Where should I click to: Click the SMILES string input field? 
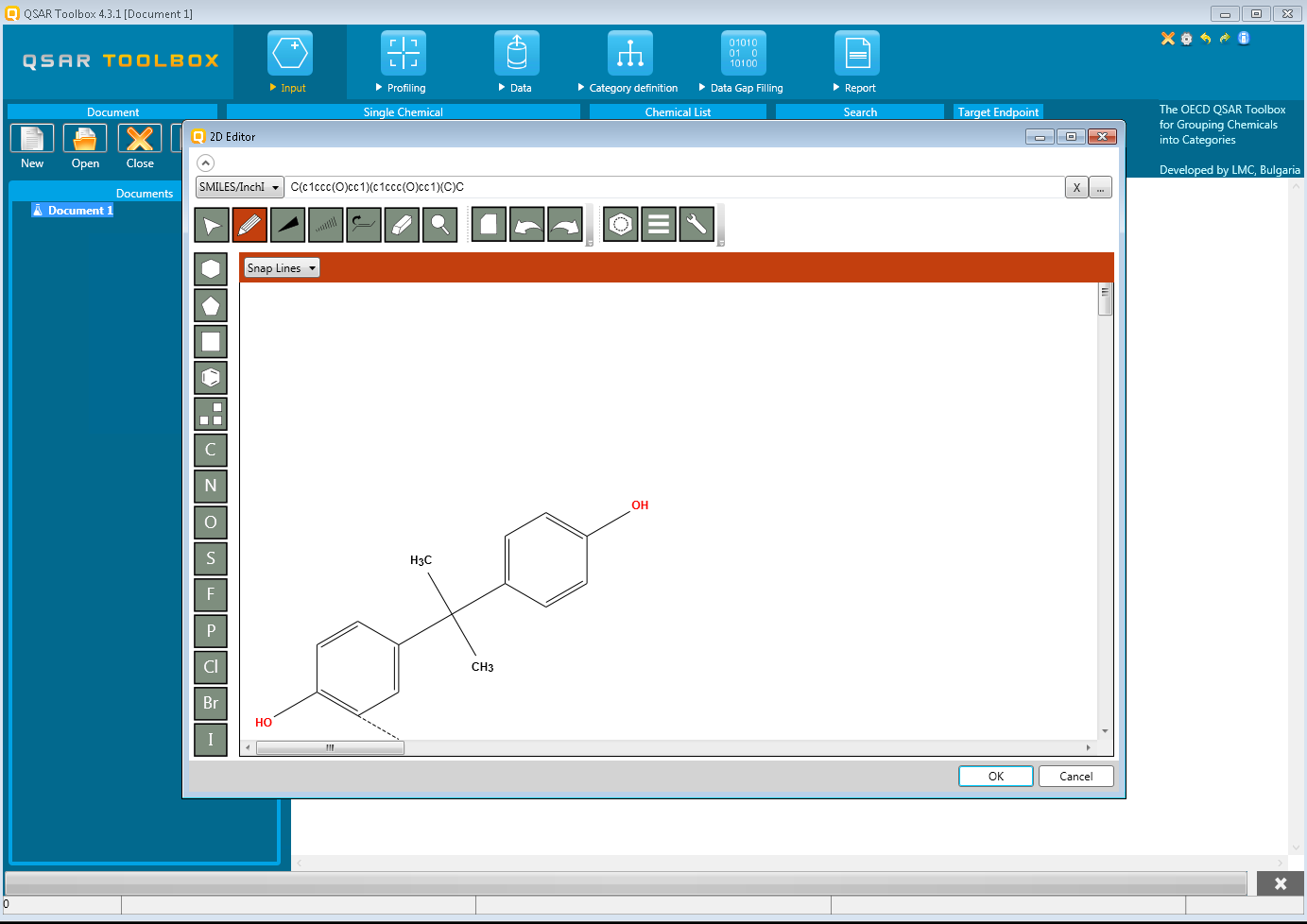tap(675, 187)
